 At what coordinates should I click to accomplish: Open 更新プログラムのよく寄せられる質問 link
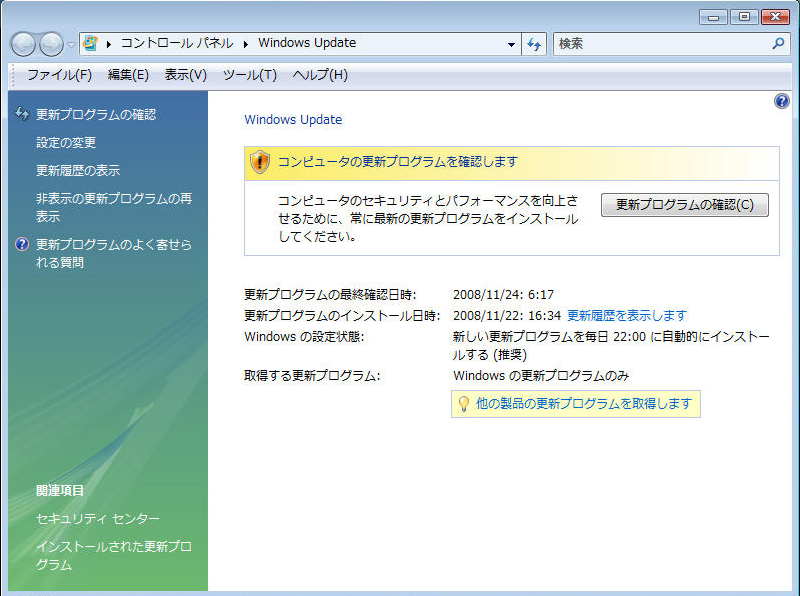click(x=114, y=253)
